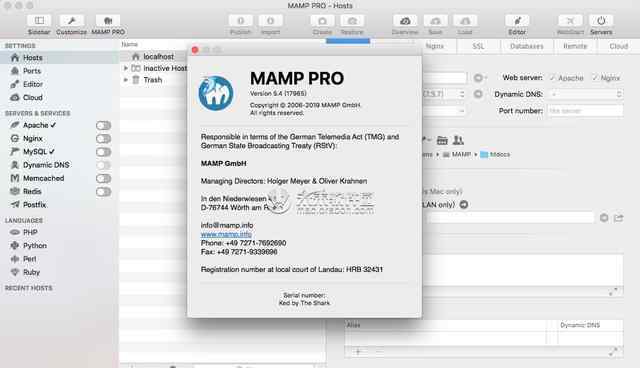Click the Publish toolbar icon
The width and height of the screenshot is (640, 368).
(x=240, y=21)
